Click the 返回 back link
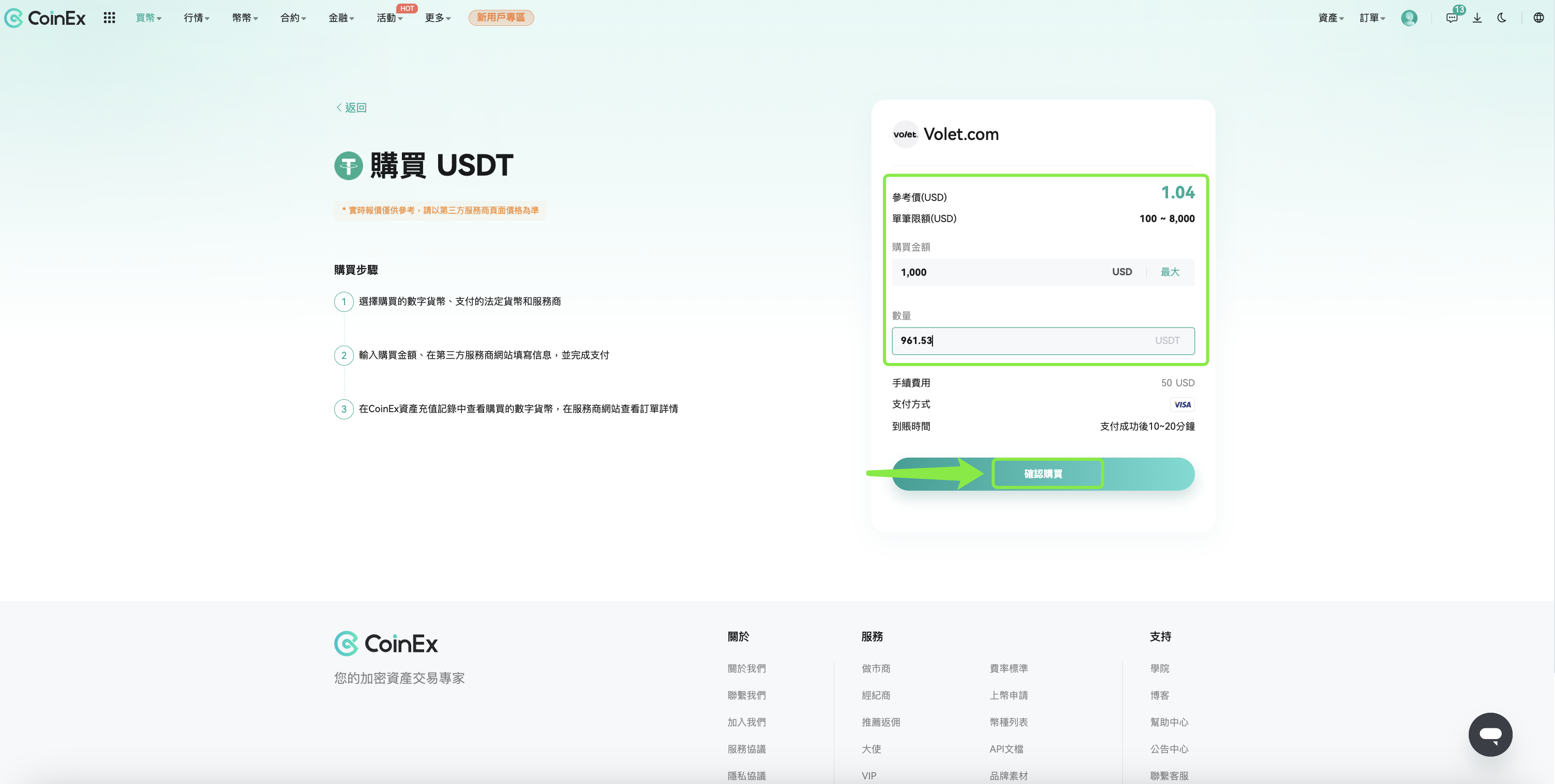Screen dimensions: 1555x784 [x=351, y=107]
